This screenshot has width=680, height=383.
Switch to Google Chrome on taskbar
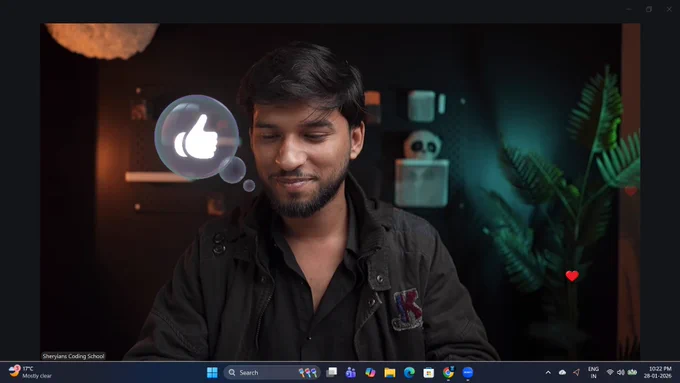(448, 373)
